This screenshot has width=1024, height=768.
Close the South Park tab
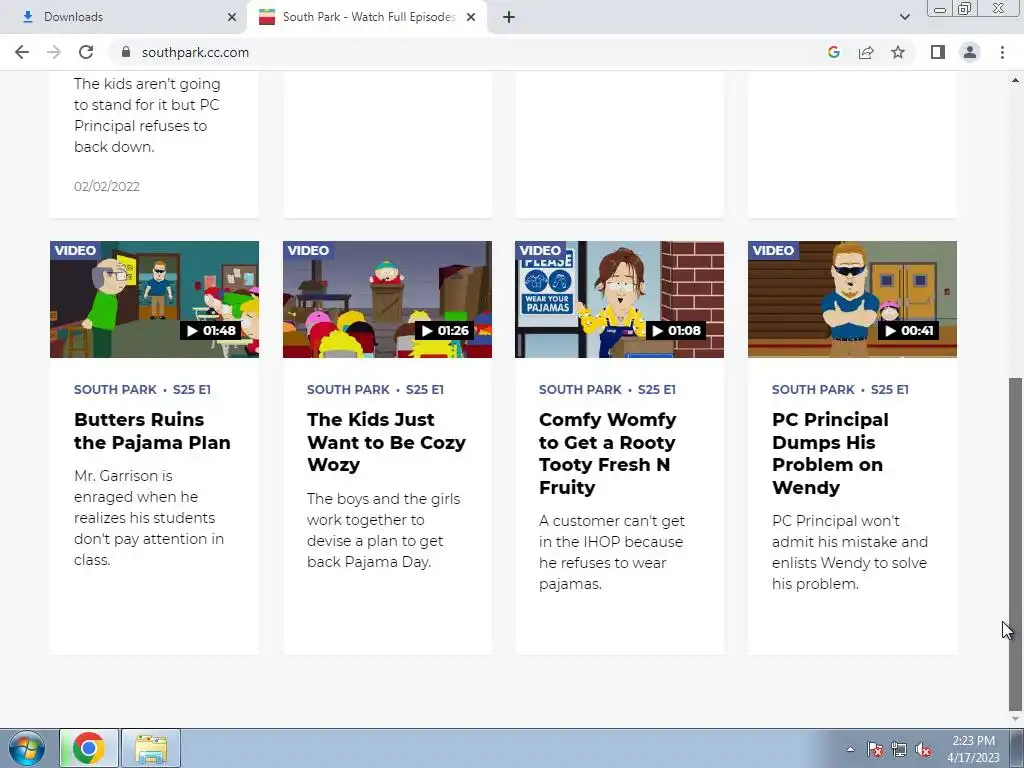[471, 17]
